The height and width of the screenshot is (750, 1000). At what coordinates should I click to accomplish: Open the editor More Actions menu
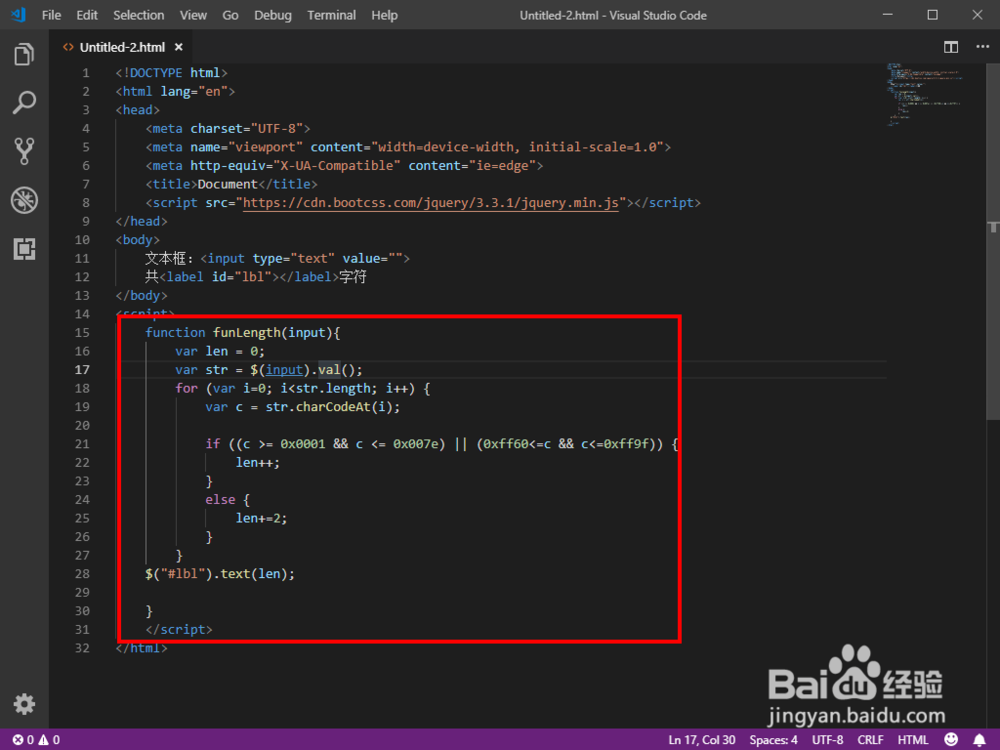(x=982, y=47)
